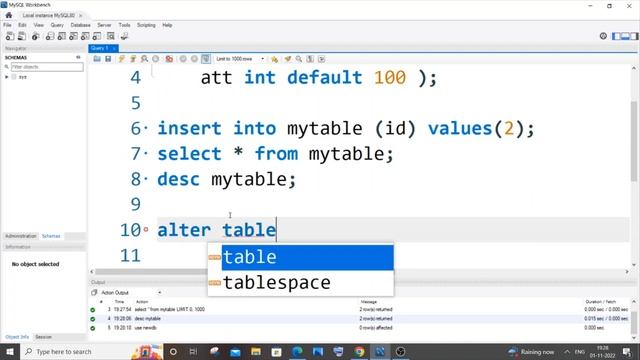Search table data toolbar icon

pos(111,36)
